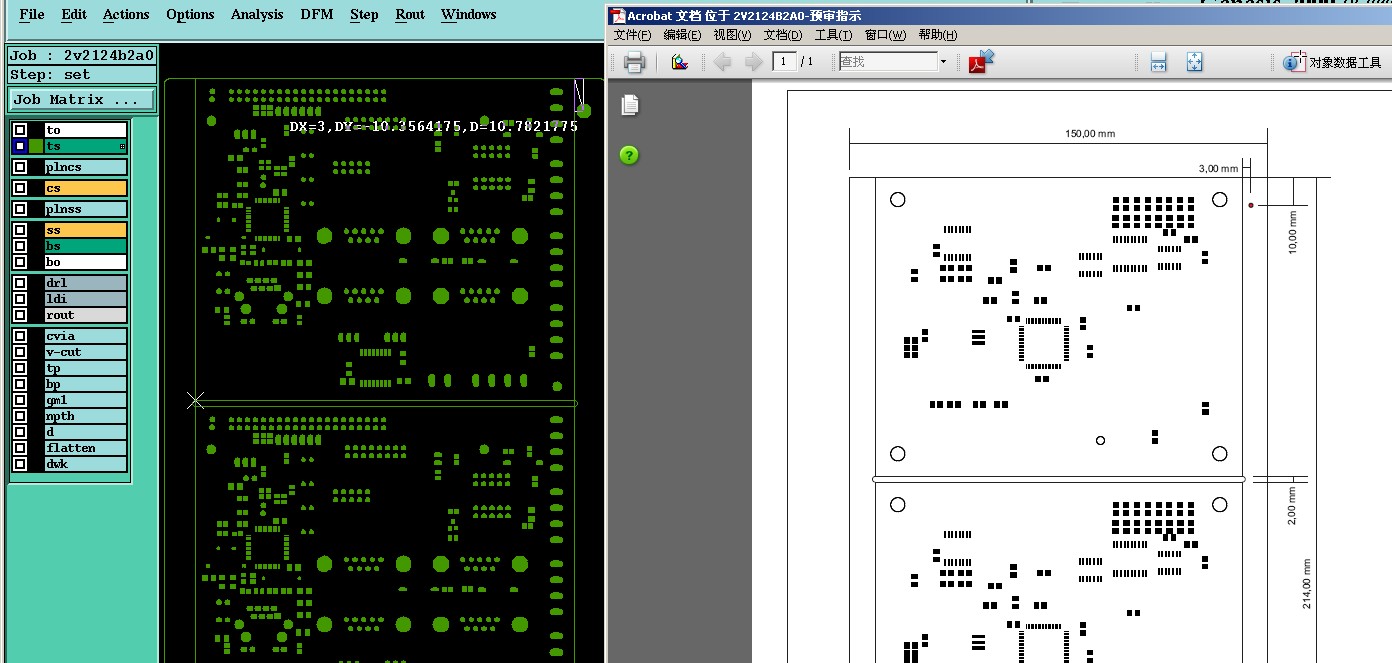Open Acrobat 帮助(H) menu
The width and height of the screenshot is (1392, 663).
point(937,35)
